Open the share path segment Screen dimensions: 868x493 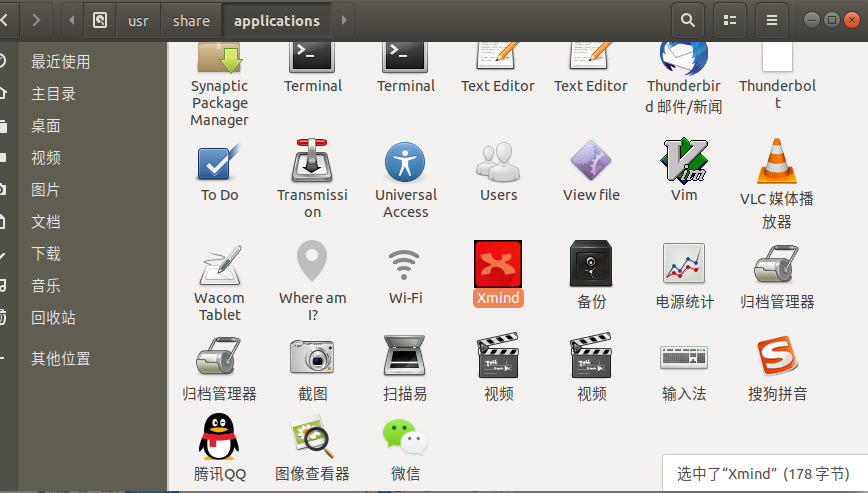point(191,21)
